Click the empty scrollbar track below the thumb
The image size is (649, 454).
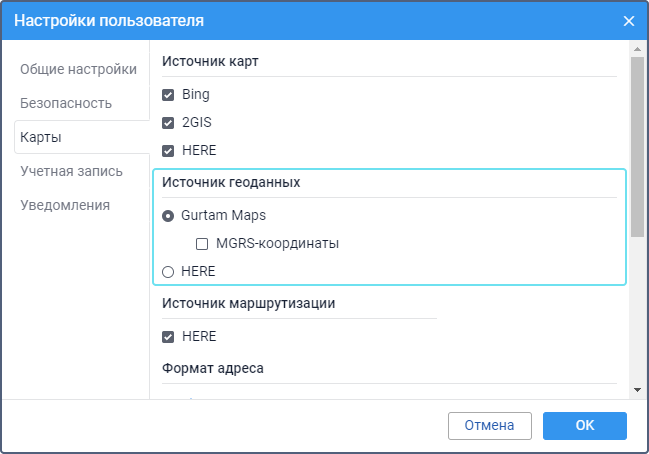pyautogui.click(x=636, y=310)
